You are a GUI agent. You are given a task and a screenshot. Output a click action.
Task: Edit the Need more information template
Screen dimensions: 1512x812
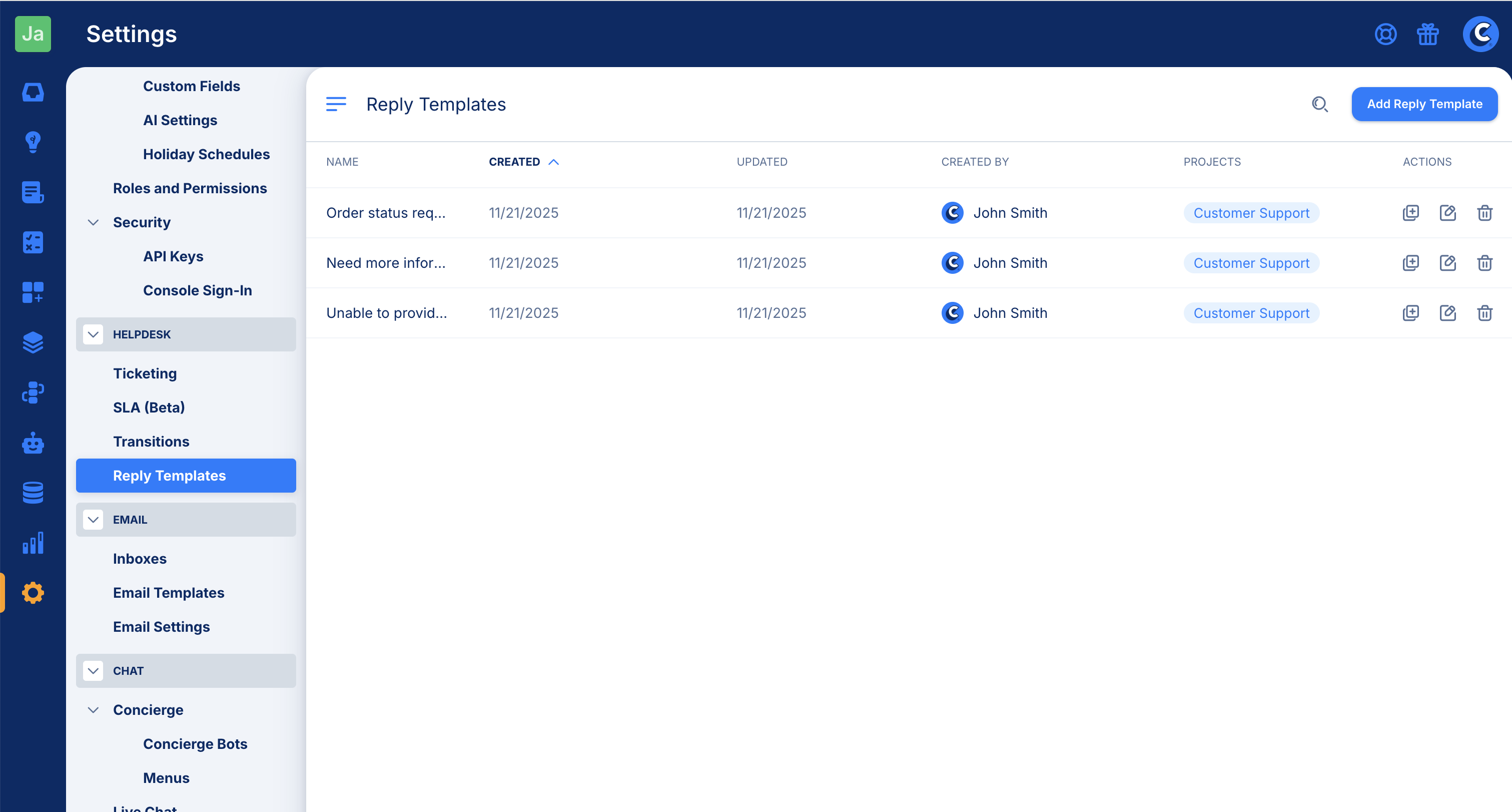[1447, 262]
